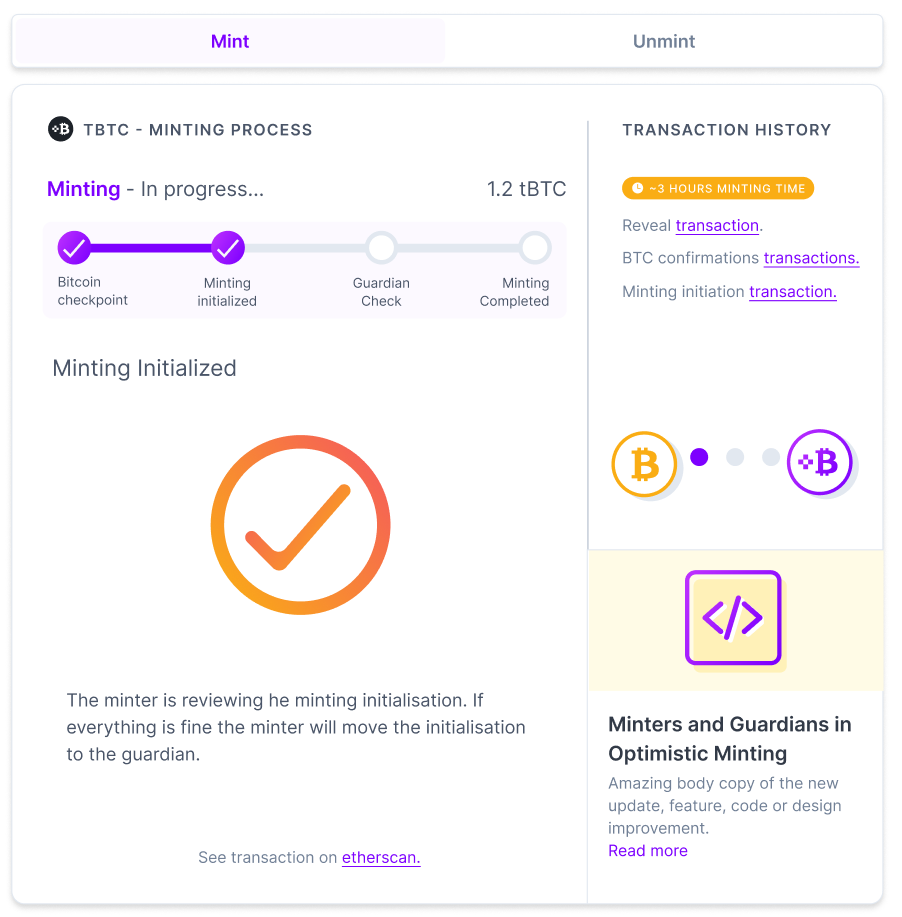Open the BTC confirmations transactions link
The height and width of the screenshot is (917, 902).
(811, 258)
